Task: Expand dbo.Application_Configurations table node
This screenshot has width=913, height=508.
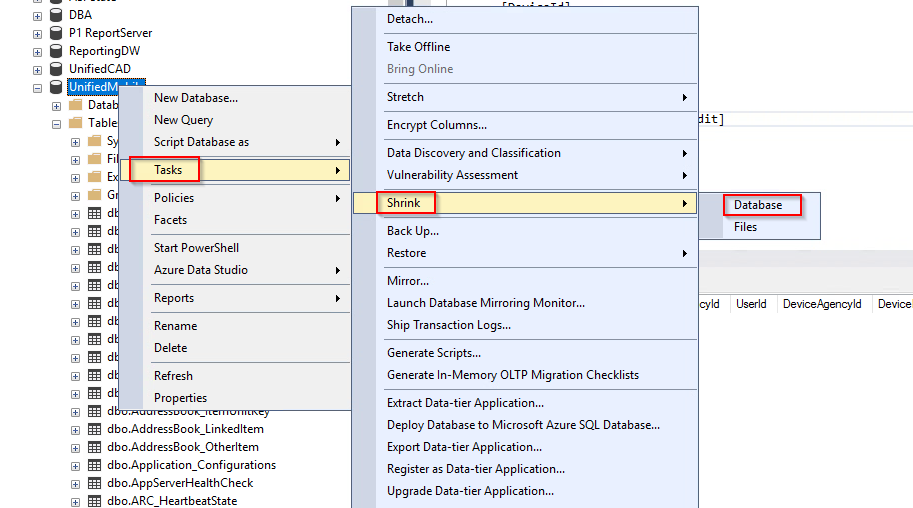Action: click(75, 467)
